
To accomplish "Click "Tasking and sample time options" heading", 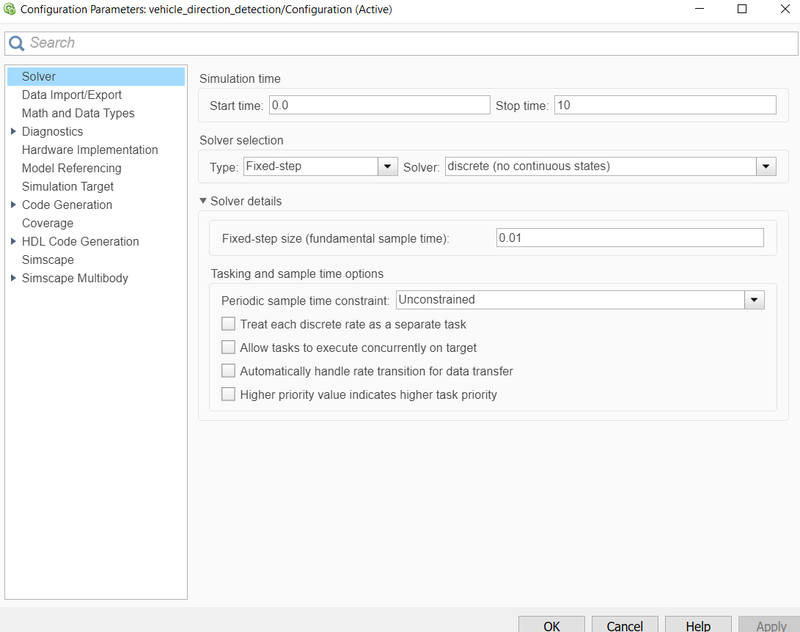I will pos(297,274).
